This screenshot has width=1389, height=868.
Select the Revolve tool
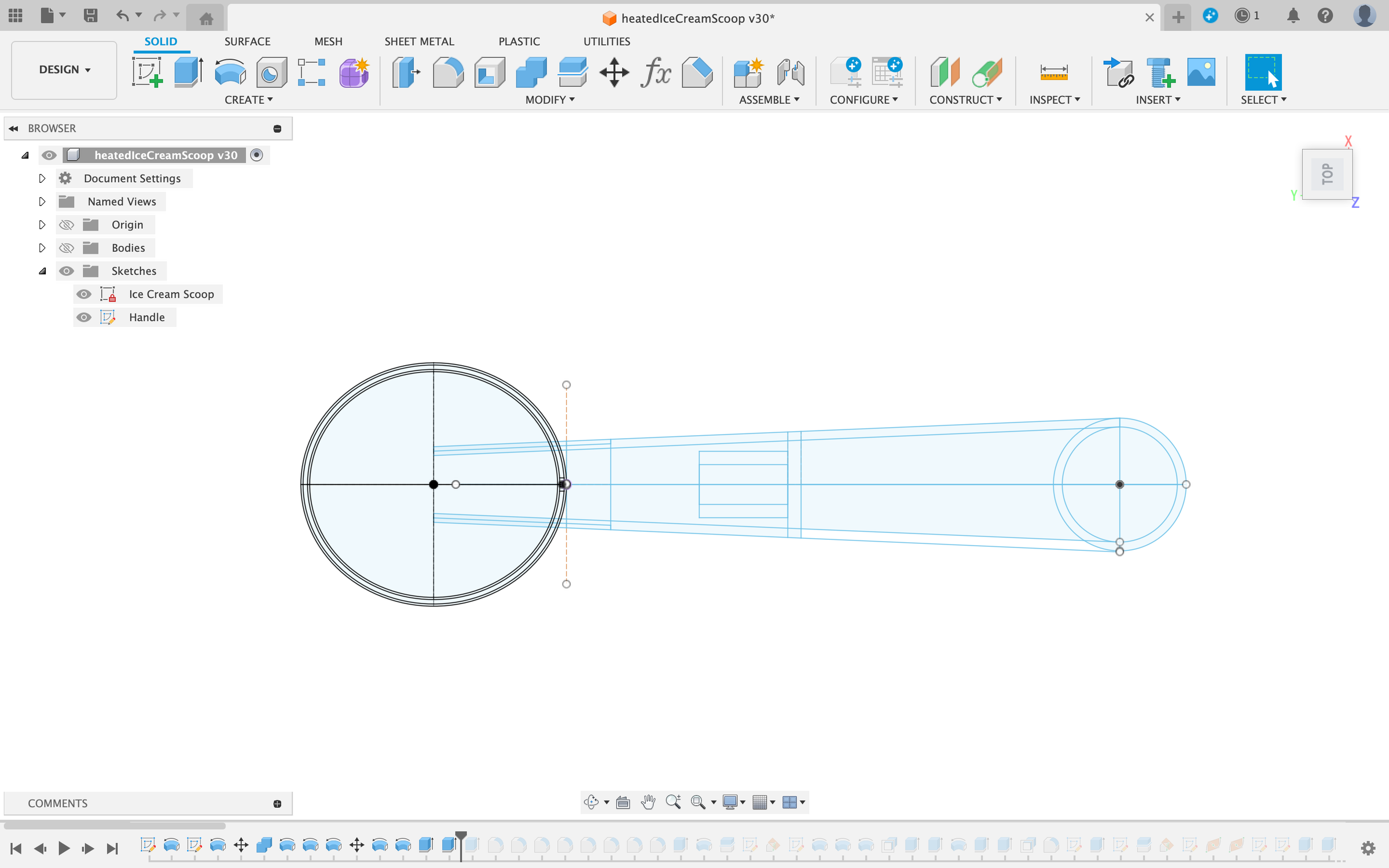[230, 73]
